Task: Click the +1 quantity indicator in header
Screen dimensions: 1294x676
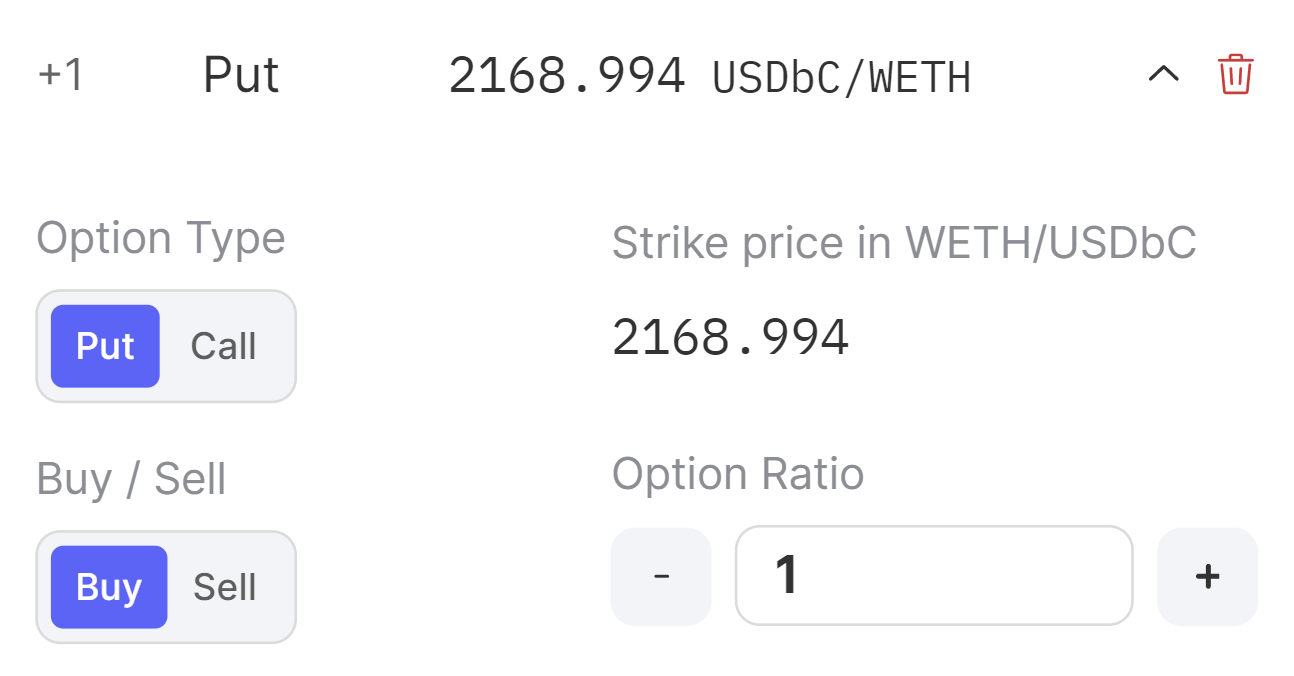Action: [60, 76]
